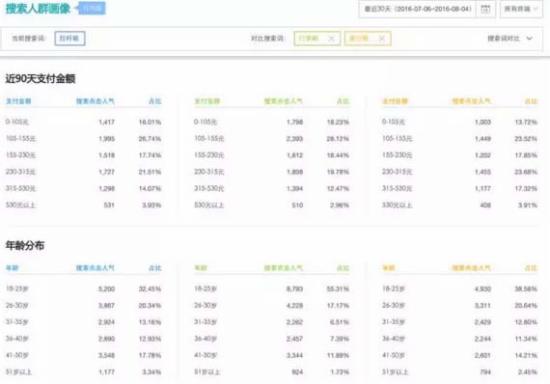Click 17.32% in yellow 315-530元 row
Screen dimensions: 550x384
pyautogui.click(x=526, y=189)
